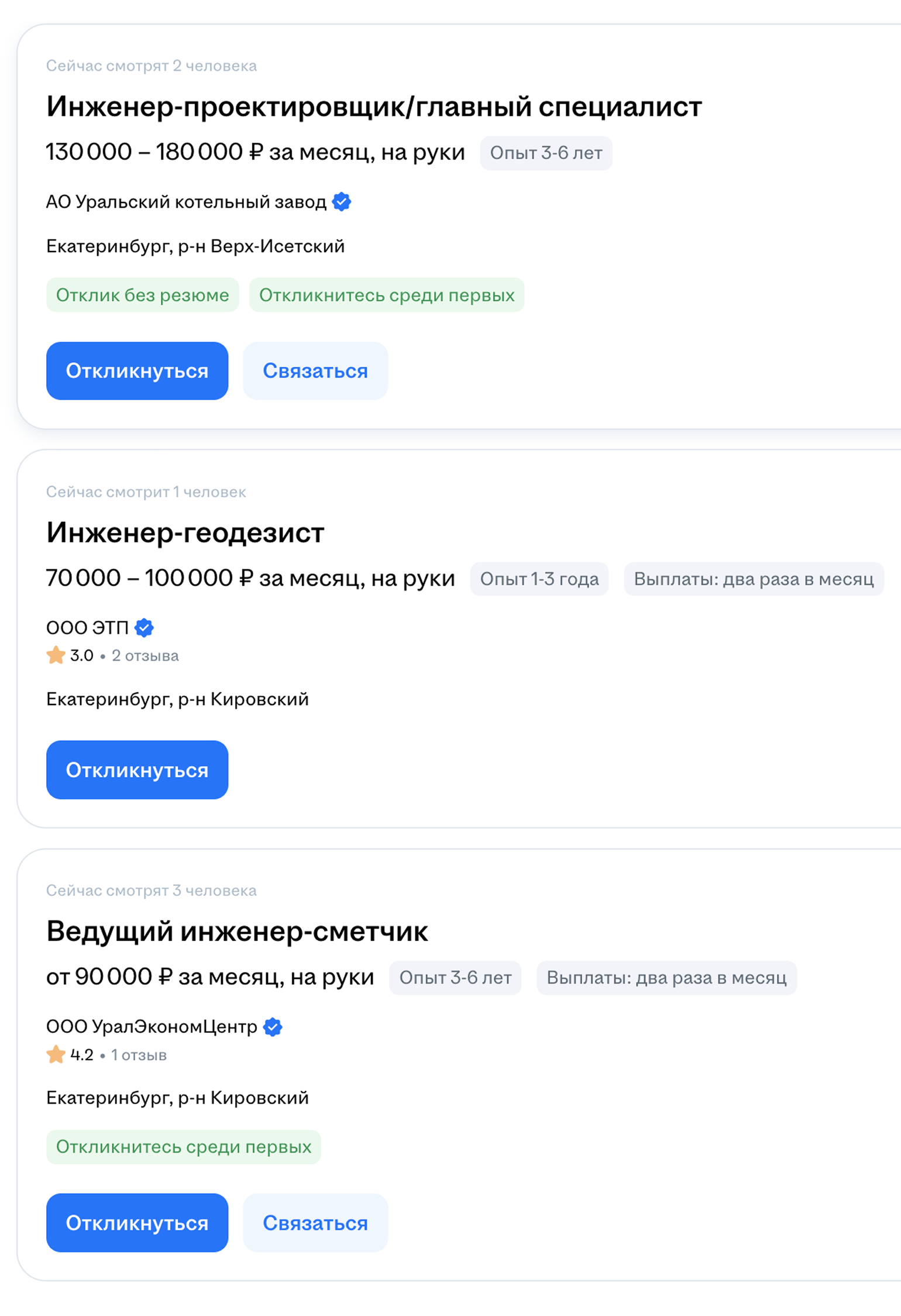Click Откликнуться on Инженер-геодезист vacancy
Screen dimensions: 901x1316
(x=137, y=770)
